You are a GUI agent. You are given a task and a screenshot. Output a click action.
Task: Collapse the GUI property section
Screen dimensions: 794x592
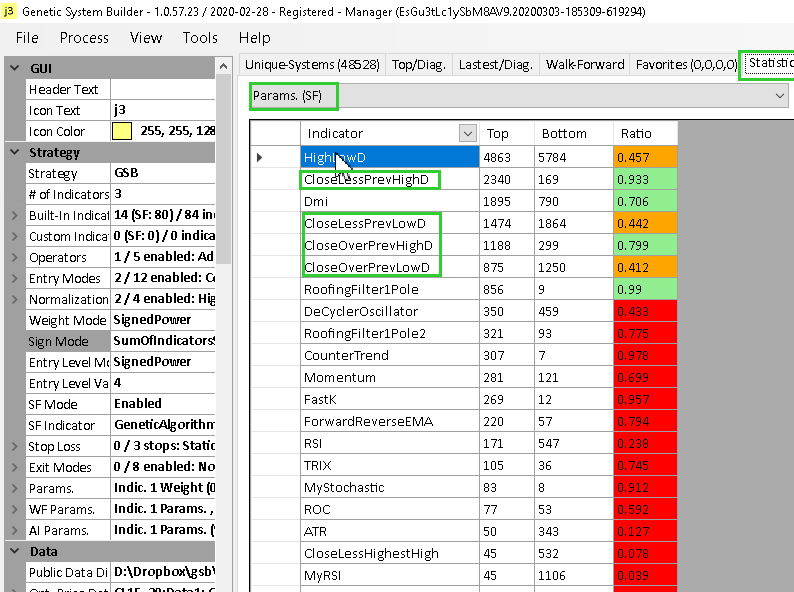pyautogui.click(x=14, y=69)
